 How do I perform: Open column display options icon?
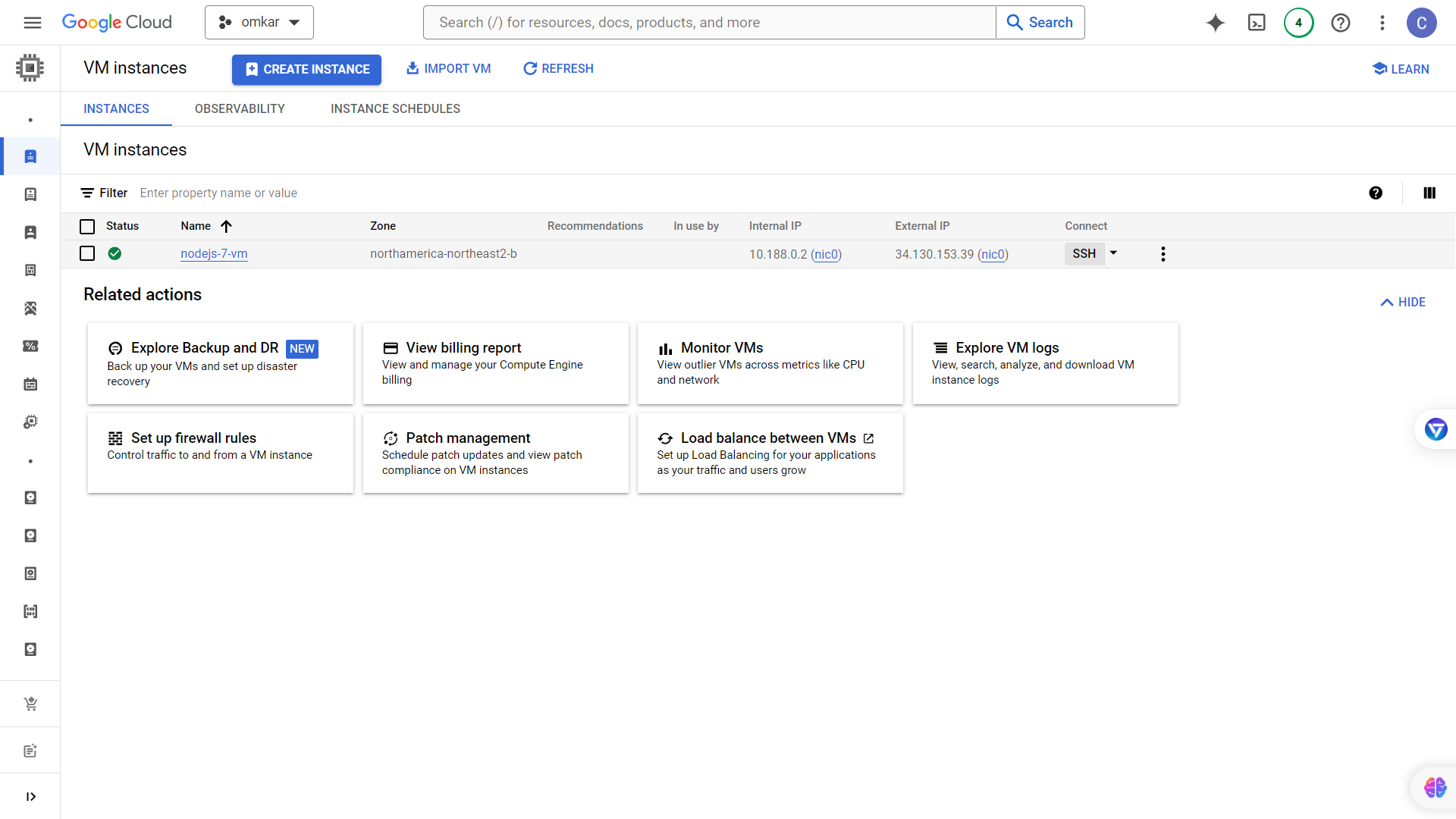pyautogui.click(x=1429, y=193)
